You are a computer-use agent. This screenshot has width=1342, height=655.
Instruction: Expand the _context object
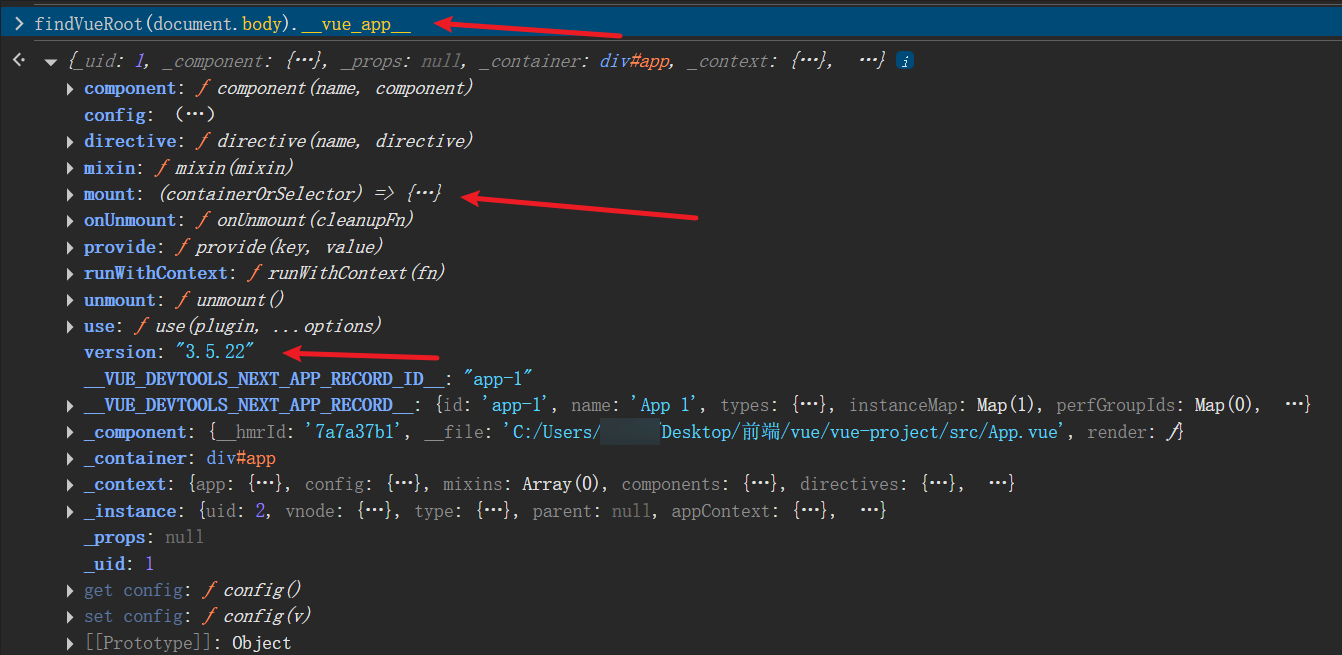[x=70, y=485]
